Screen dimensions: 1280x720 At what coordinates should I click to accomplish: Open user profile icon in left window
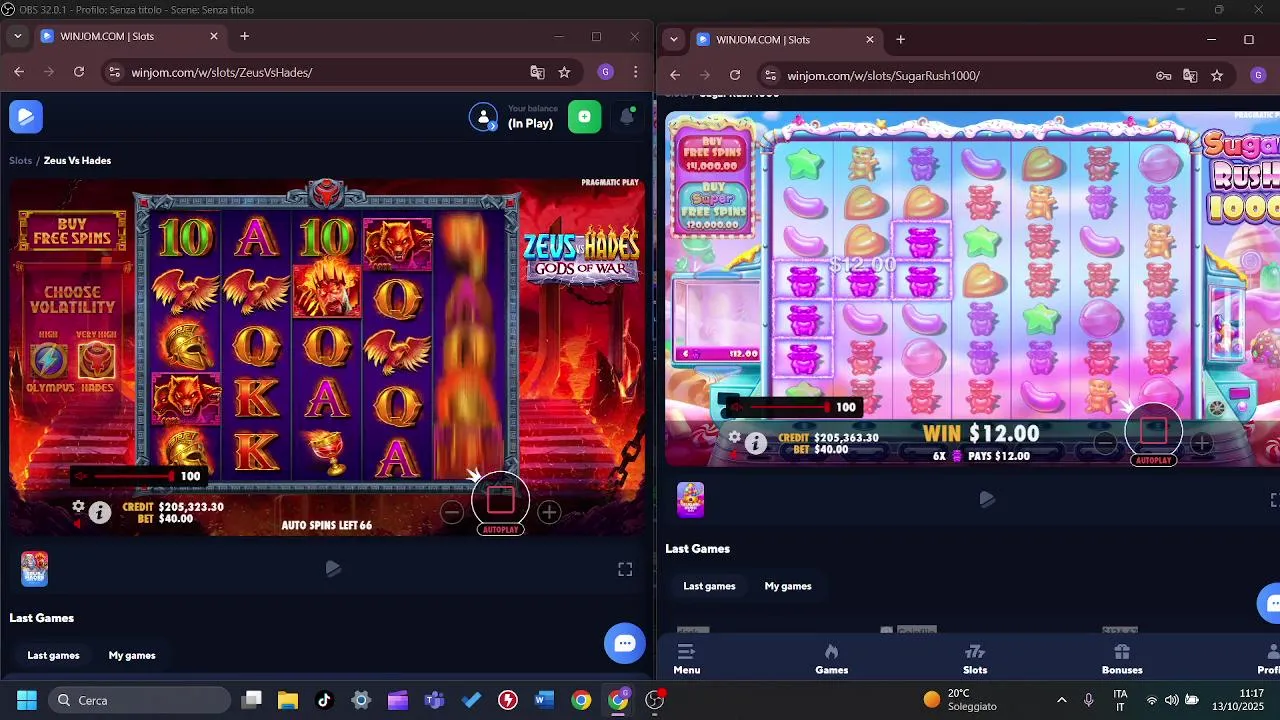pos(483,117)
